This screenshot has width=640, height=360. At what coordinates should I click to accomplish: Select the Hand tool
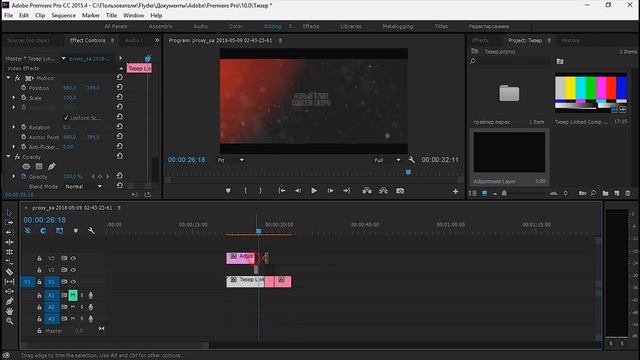pyautogui.click(x=9, y=311)
